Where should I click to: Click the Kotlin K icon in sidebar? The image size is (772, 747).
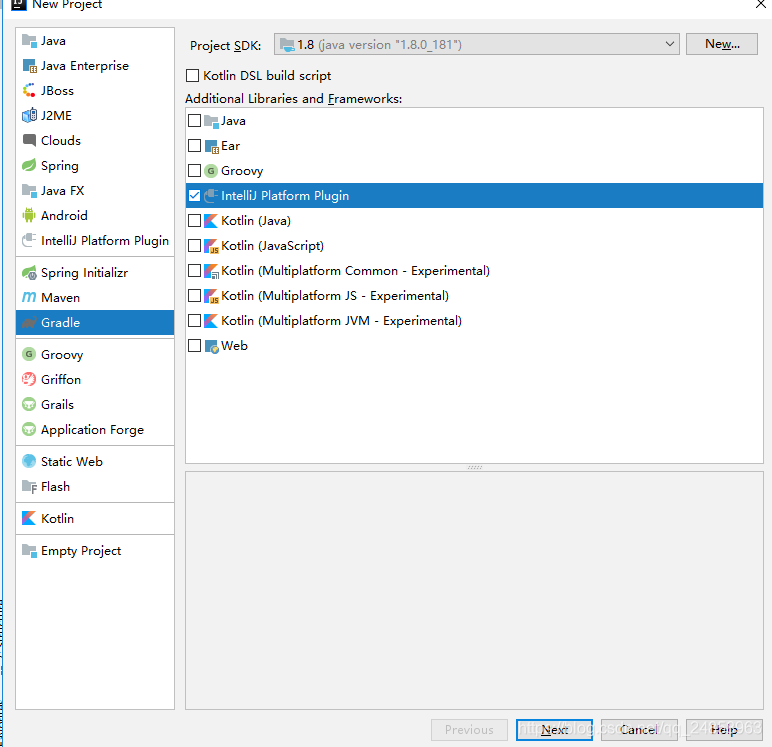pyautogui.click(x=30, y=519)
